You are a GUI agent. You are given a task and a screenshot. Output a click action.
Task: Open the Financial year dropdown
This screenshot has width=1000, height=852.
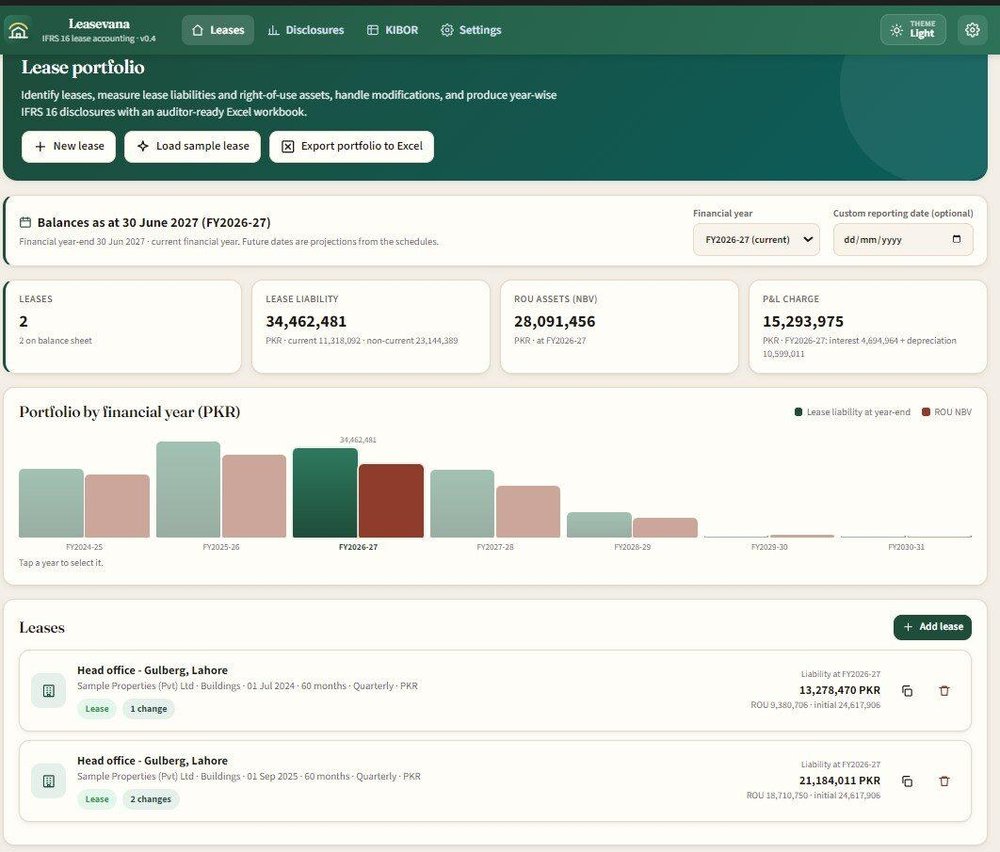[x=756, y=240]
